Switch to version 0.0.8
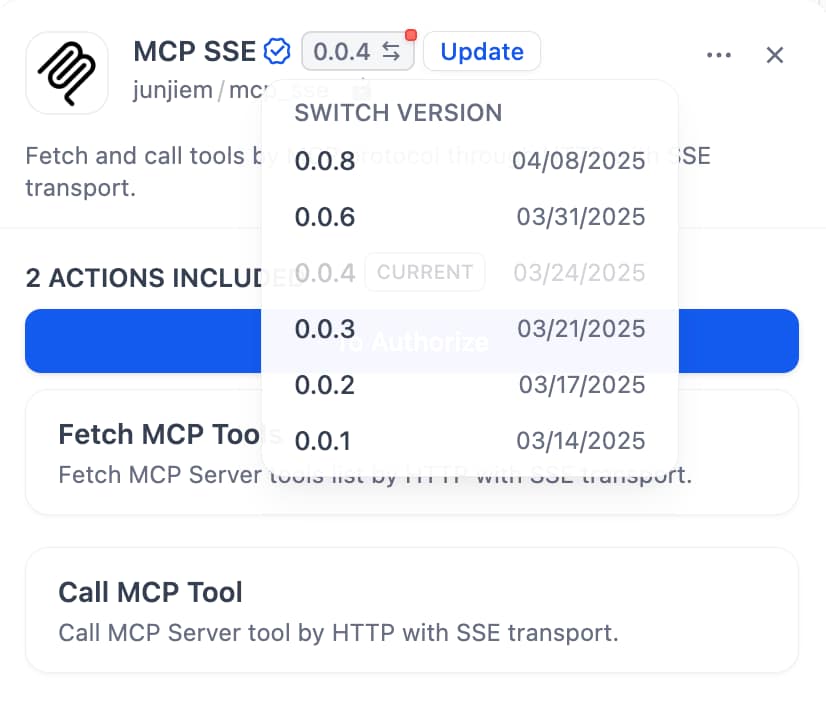 (x=469, y=161)
